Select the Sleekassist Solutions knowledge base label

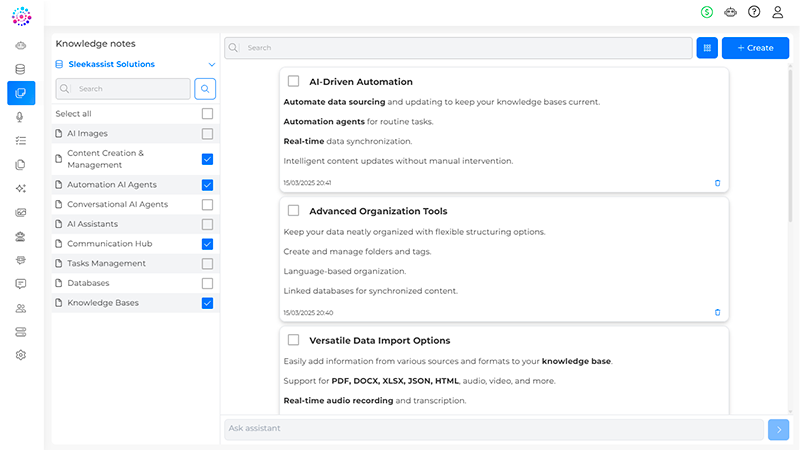pyautogui.click(x=111, y=64)
